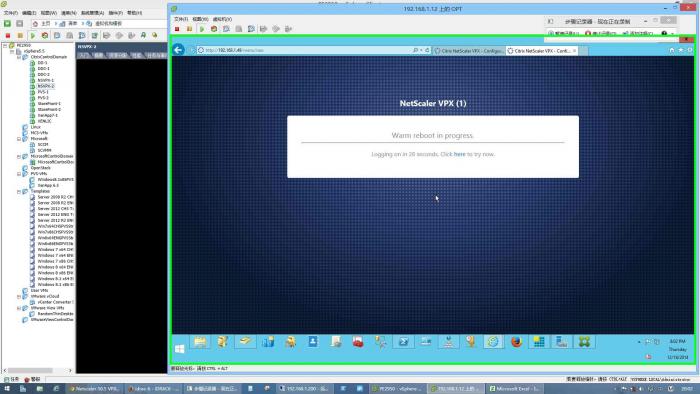Power off VM using console window's red stop icon

pyautogui.click(x=177, y=29)
